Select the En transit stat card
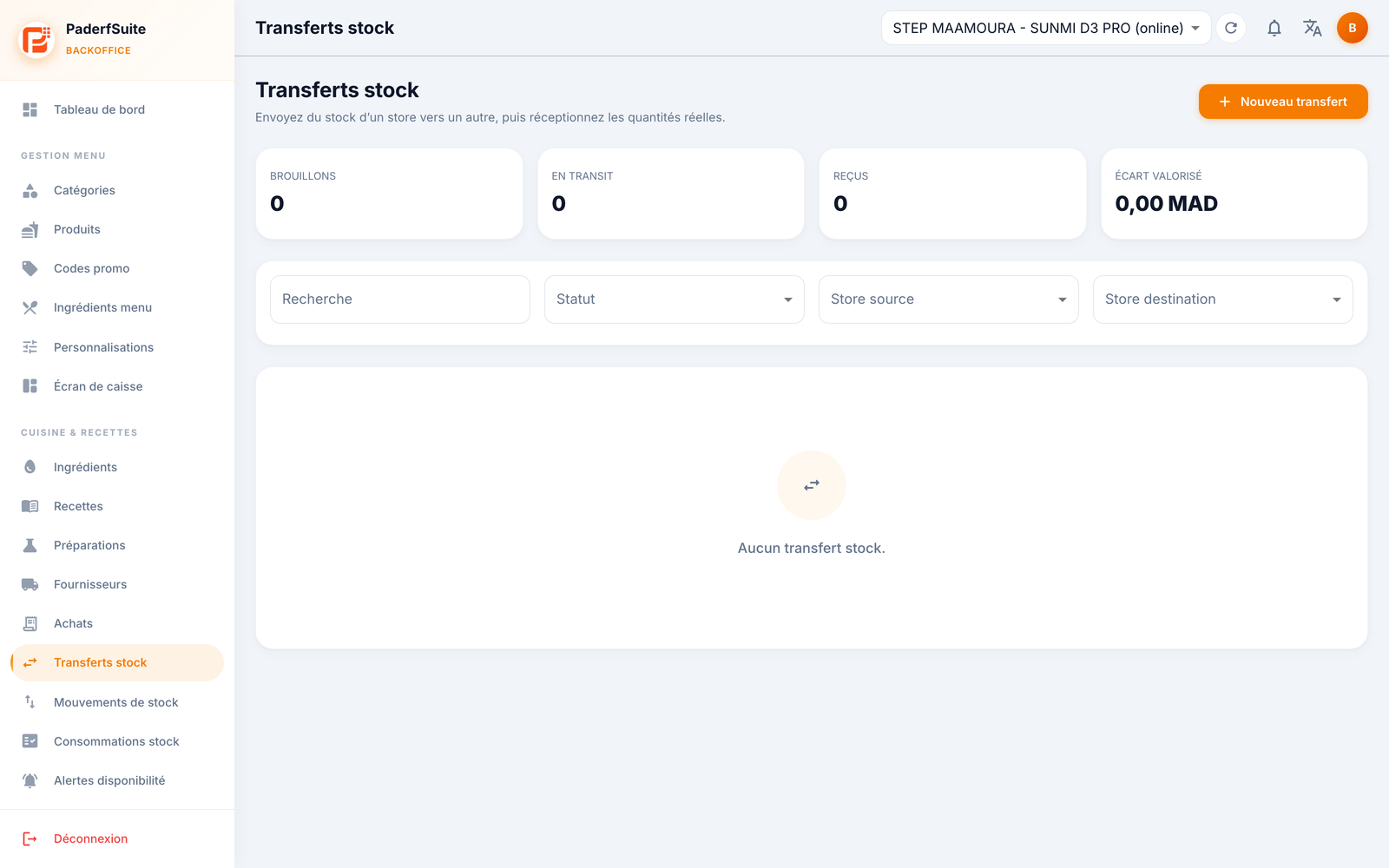The image size is (1389, 868). [671, 194]
